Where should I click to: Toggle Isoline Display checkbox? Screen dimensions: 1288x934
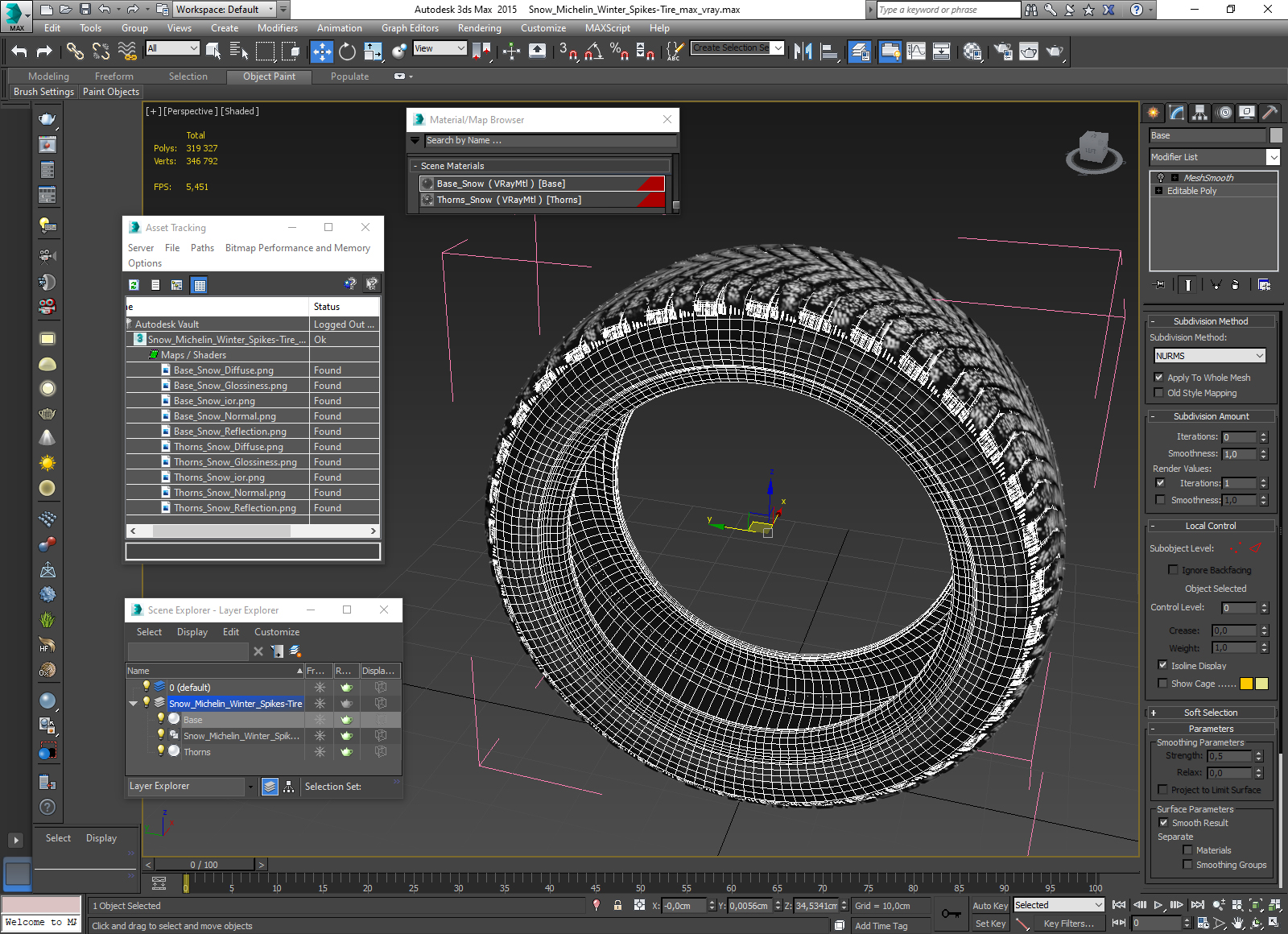click(x=1162, y=665)
